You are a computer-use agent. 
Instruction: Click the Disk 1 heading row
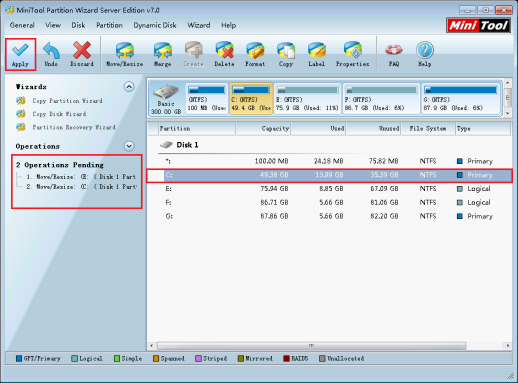[x=330, y=145]
